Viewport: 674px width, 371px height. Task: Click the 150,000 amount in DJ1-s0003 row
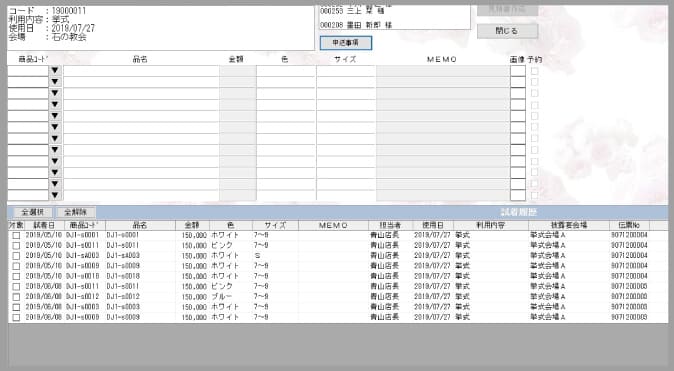tap(194, 307)
